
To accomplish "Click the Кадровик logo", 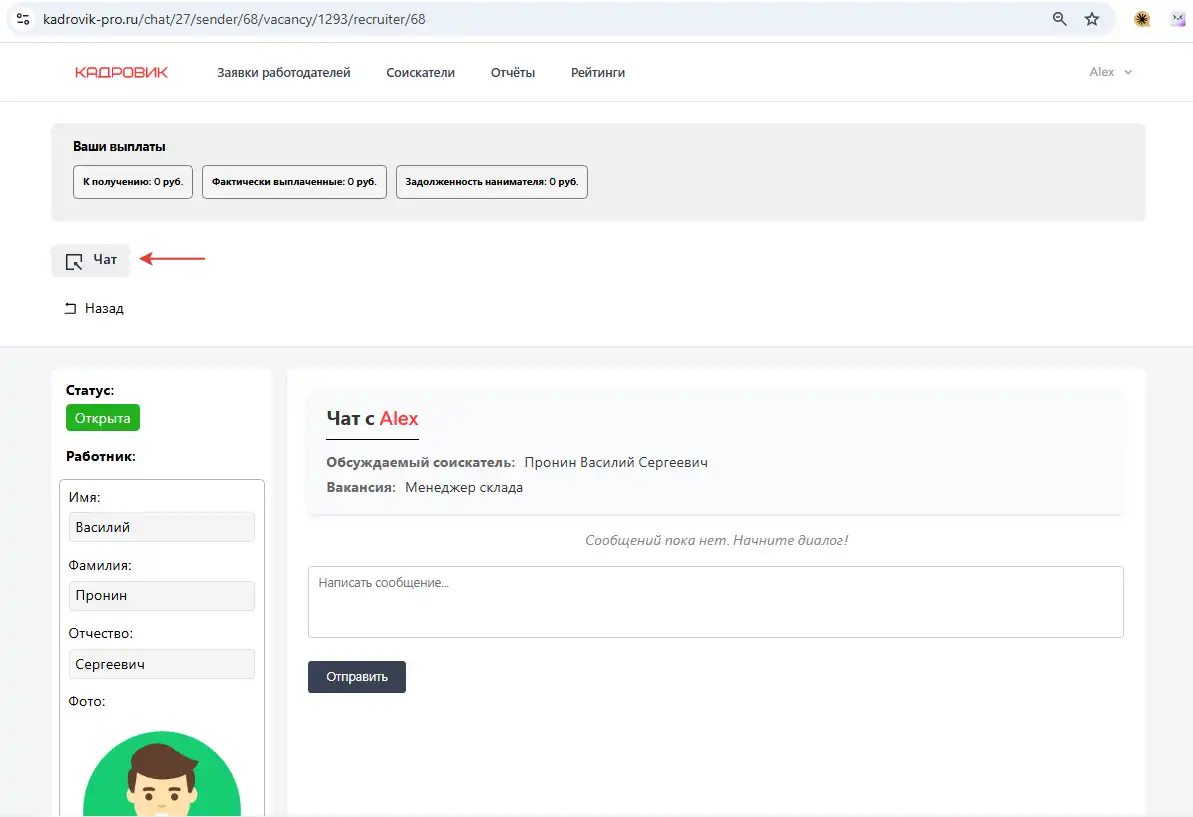I will pyautogui.click(x=121, y=72).
